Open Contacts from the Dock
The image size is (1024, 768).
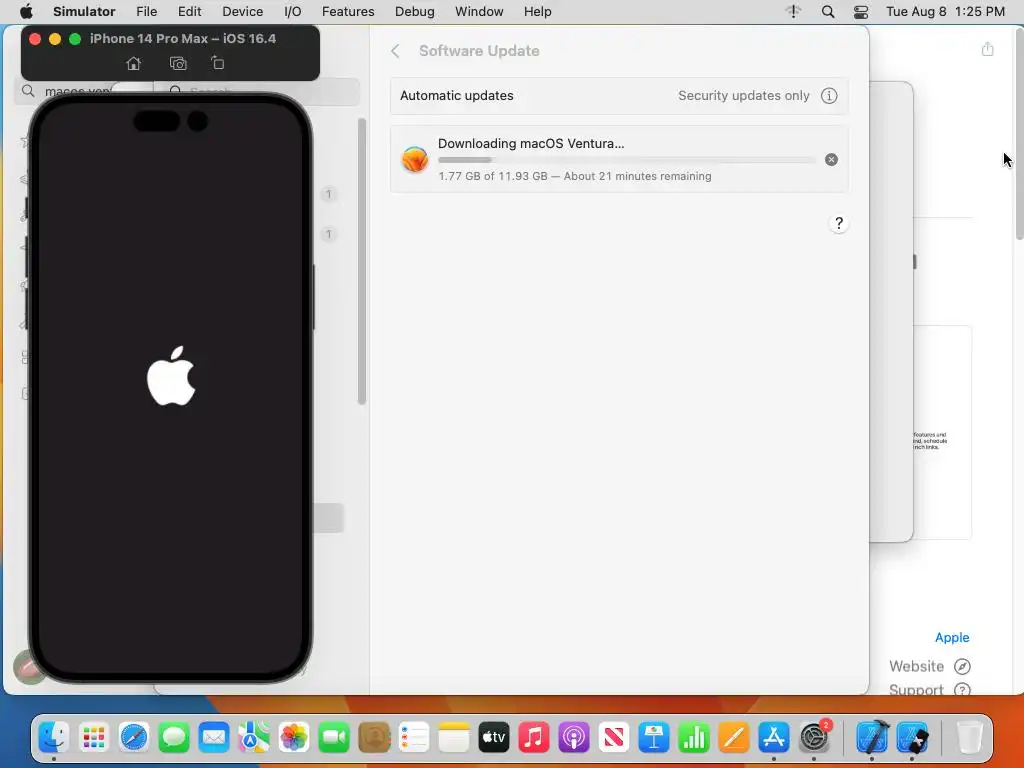point(374,738)
